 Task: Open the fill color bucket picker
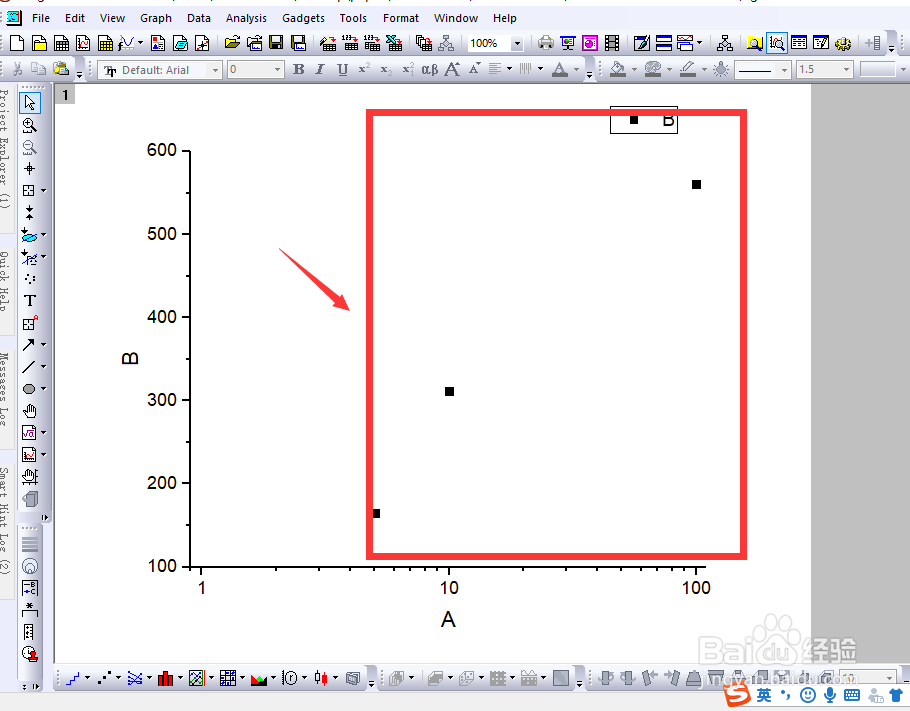(618, 69)
